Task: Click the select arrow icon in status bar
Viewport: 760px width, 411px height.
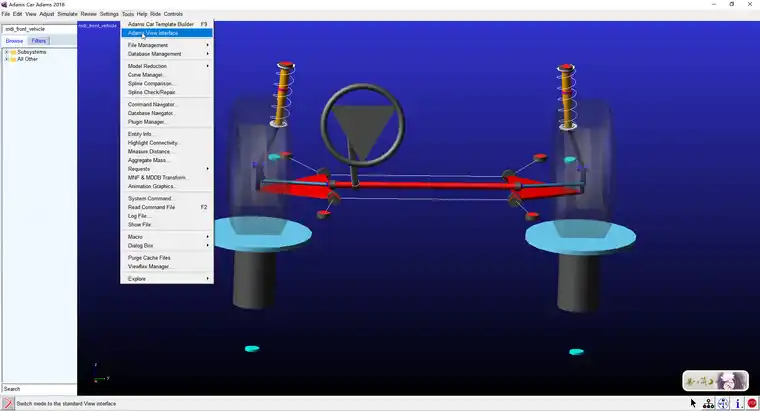Action: 693,403
